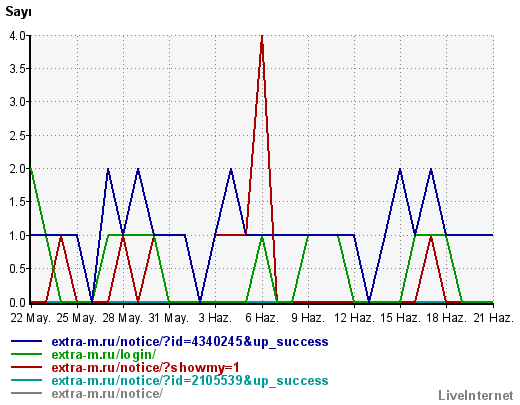Open extra-m.ru/notice/?id=4340245&up_success legend entry
Image resolution: width=520 pixels, height=405 pixels.
coord(190,342)
